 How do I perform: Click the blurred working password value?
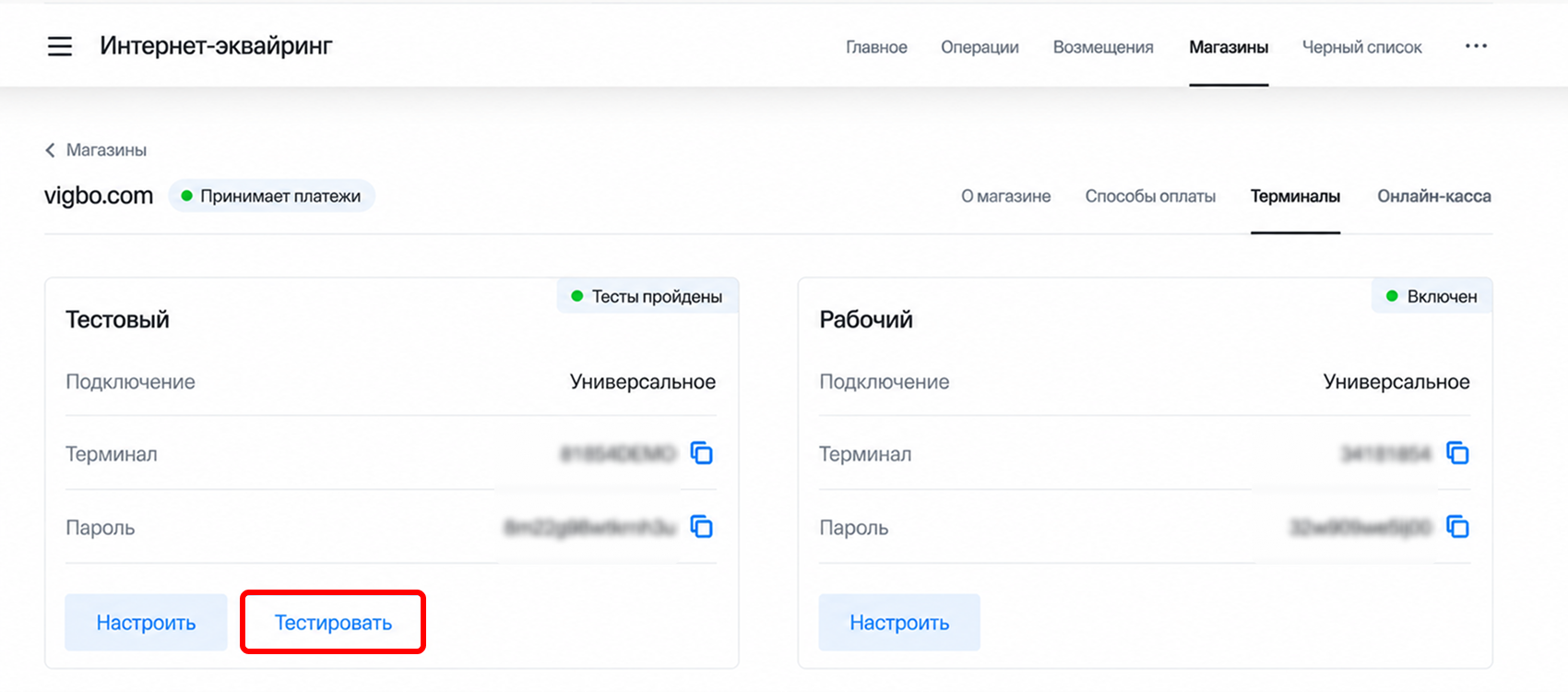pos(1360,528)
